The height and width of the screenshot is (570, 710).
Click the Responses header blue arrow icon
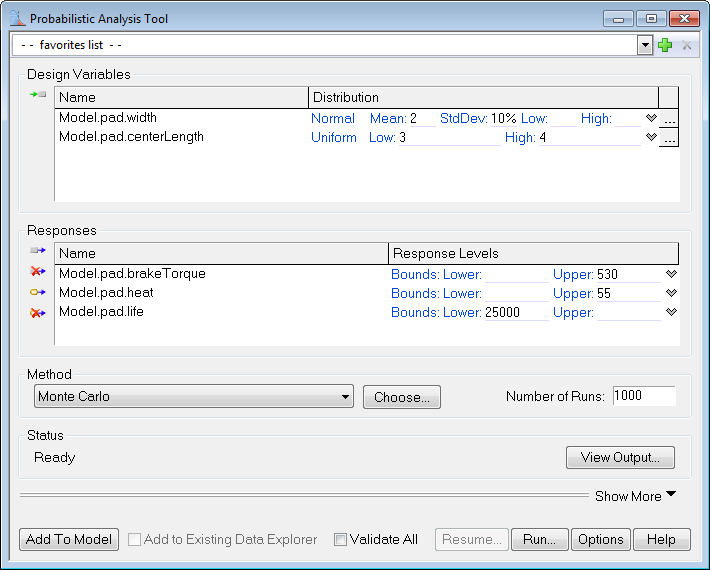click(x=38, y=251)
